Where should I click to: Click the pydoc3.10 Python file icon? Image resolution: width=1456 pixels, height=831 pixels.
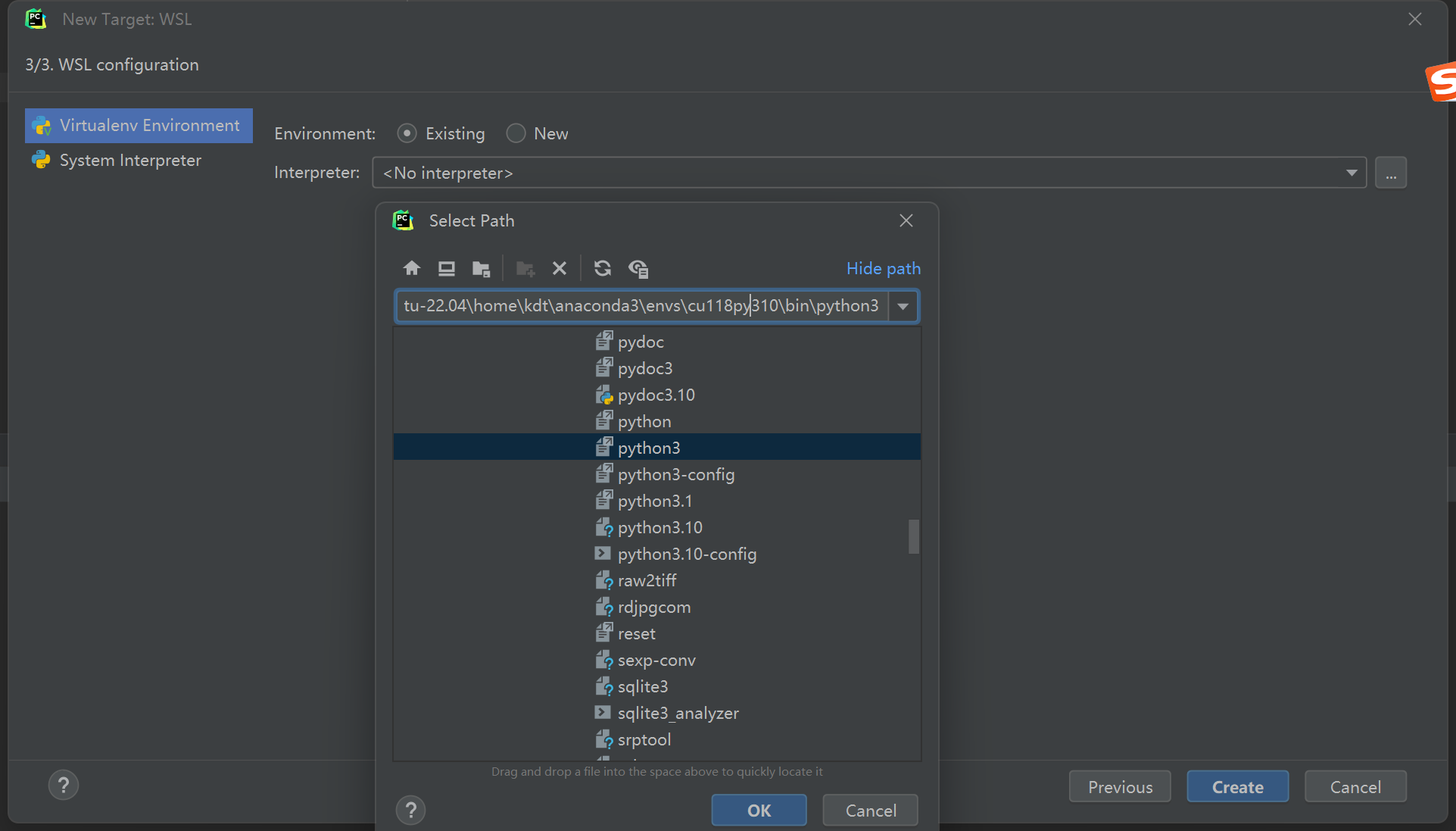click(603, 395)
